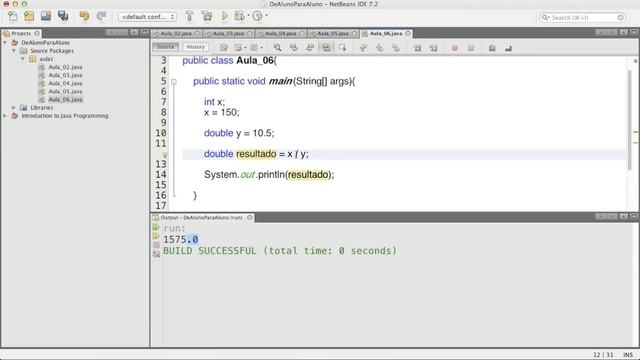Click the Redo toolbar icon

[x=101, y=16]
